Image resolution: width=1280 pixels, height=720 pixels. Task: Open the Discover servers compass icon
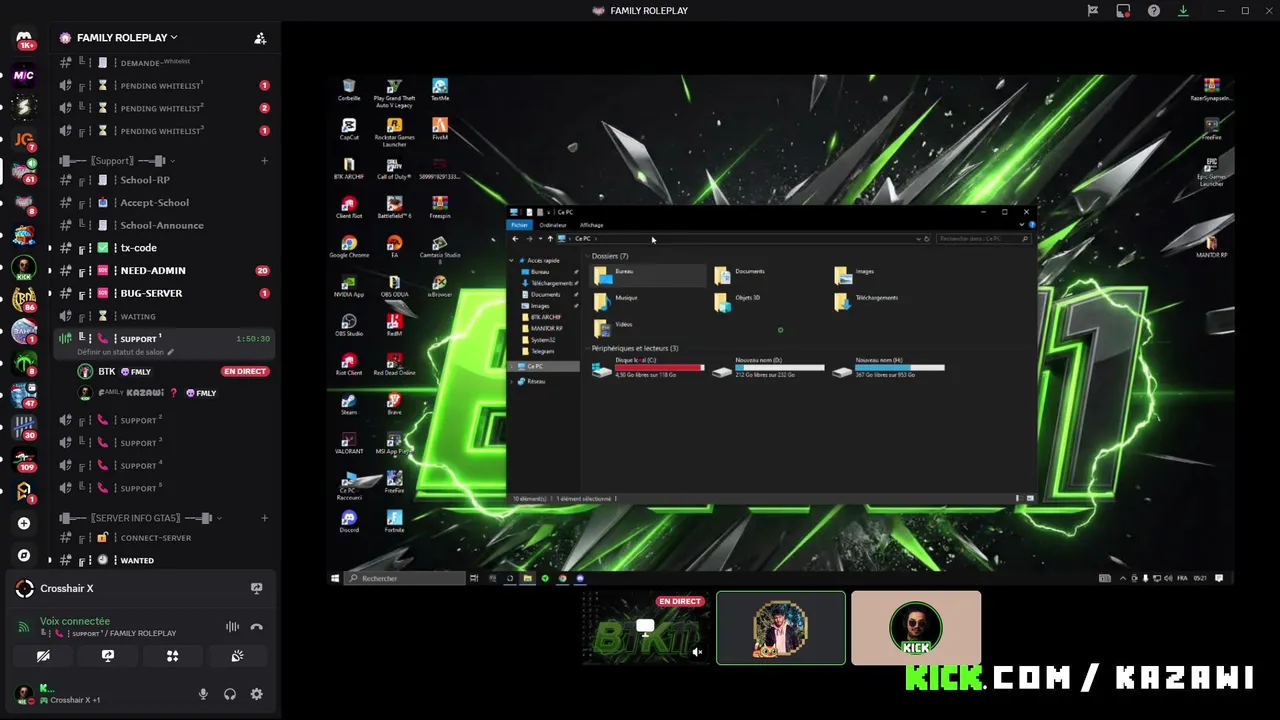coord(24,555)
